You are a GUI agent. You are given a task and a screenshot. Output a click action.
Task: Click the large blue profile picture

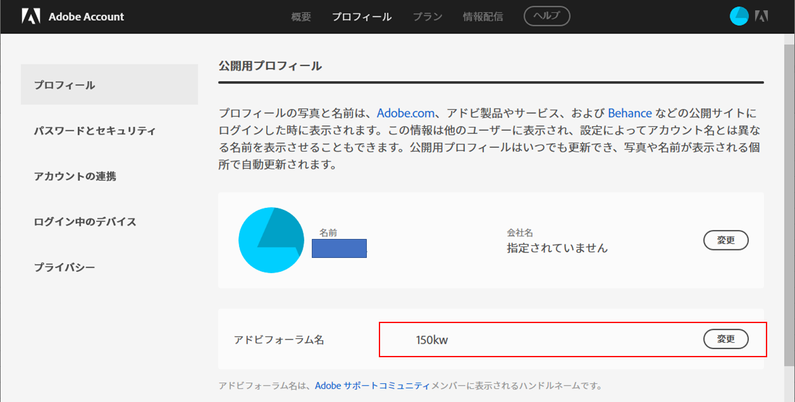(x=271, y=240)
